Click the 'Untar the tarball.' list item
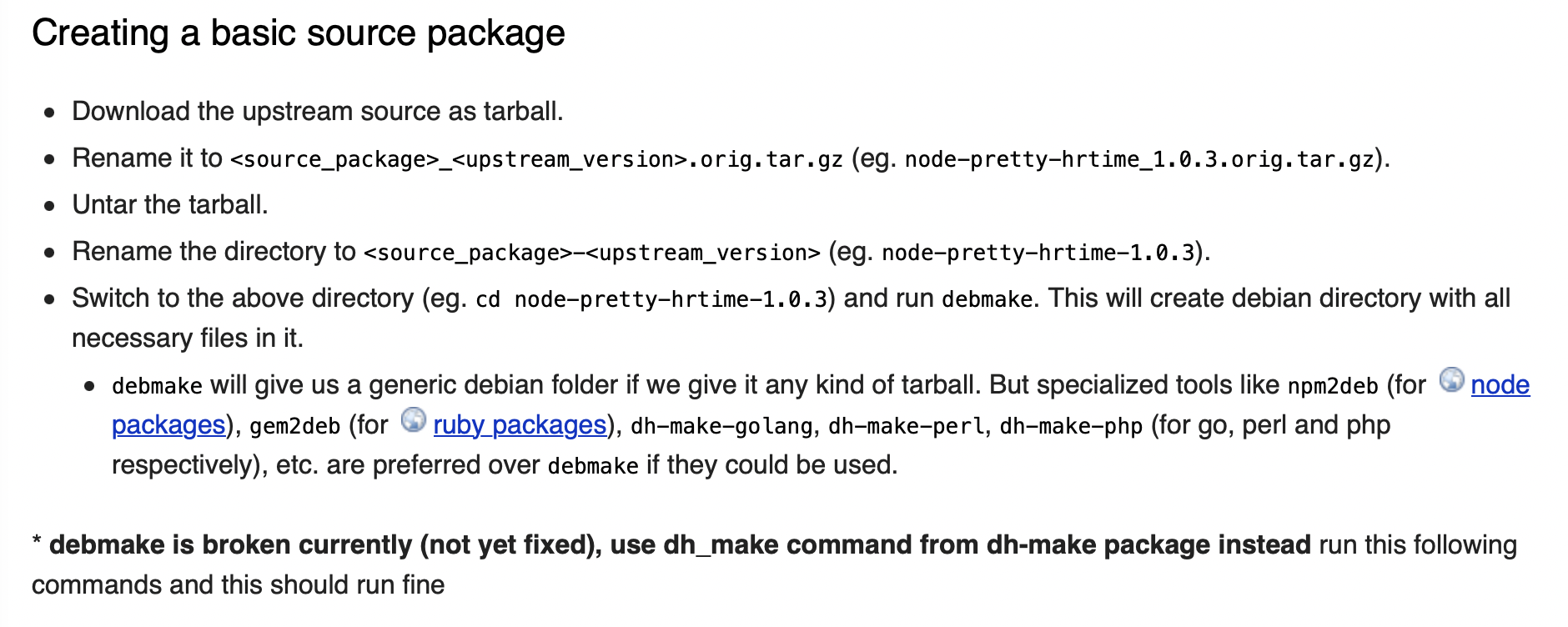The image size is (1568, 627). (x=170, y=205)
